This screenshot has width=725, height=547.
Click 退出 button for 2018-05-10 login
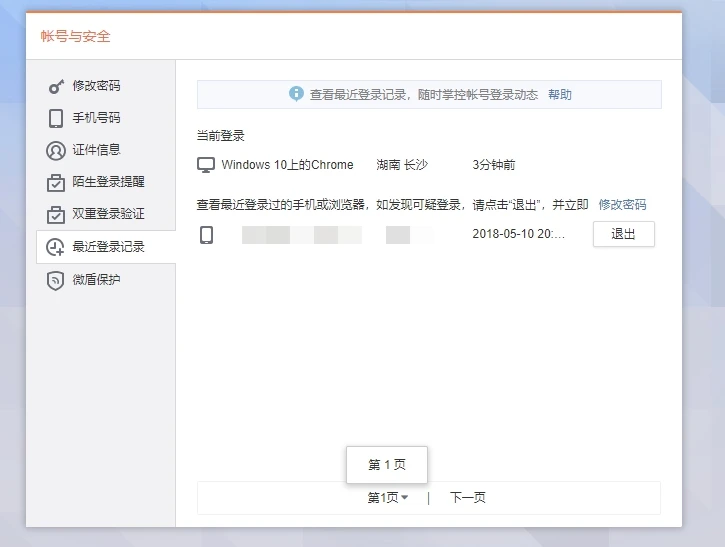click(x=624, y=234)
